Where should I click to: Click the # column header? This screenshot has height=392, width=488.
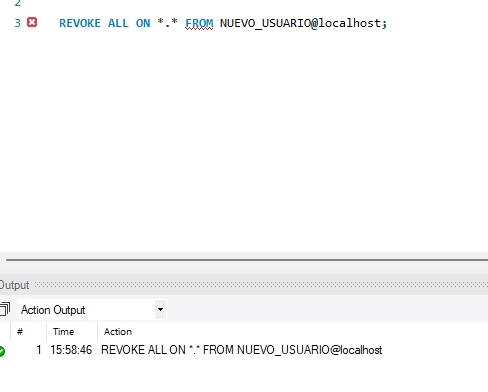tap(20, 332)
